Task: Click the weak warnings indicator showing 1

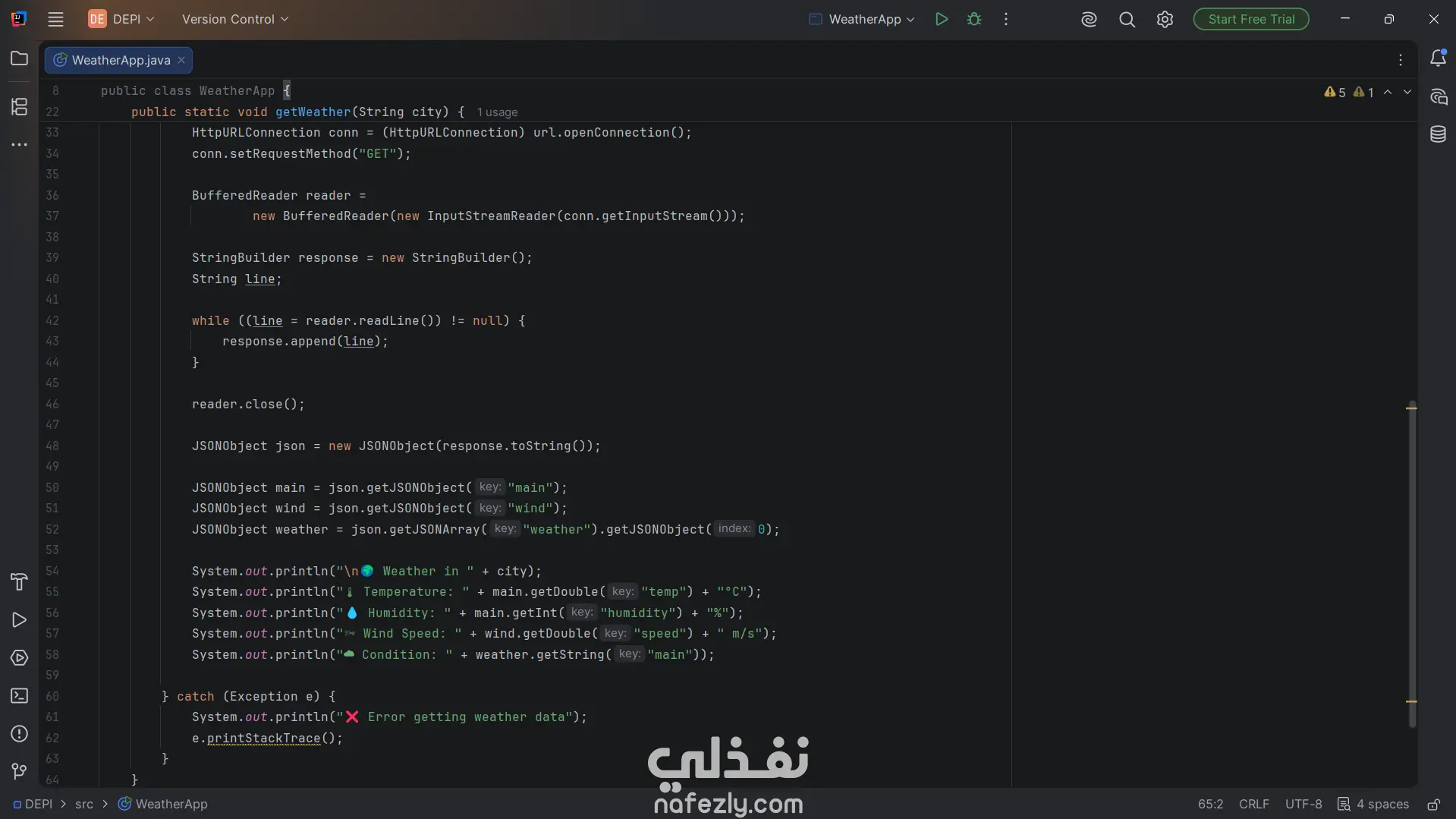Action: click(1363, 93)
